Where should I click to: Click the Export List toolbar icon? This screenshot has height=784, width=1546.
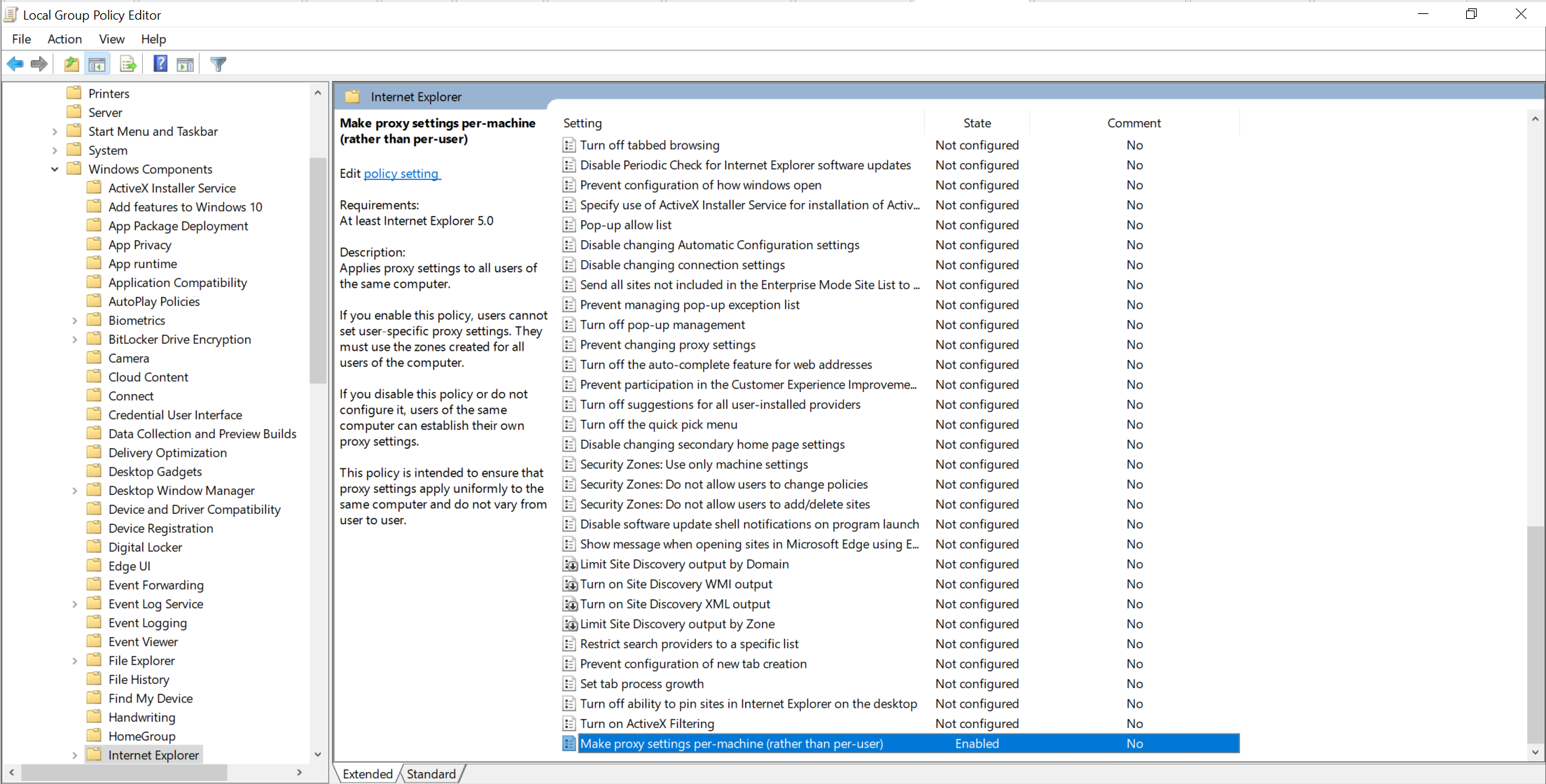[128, 64]
